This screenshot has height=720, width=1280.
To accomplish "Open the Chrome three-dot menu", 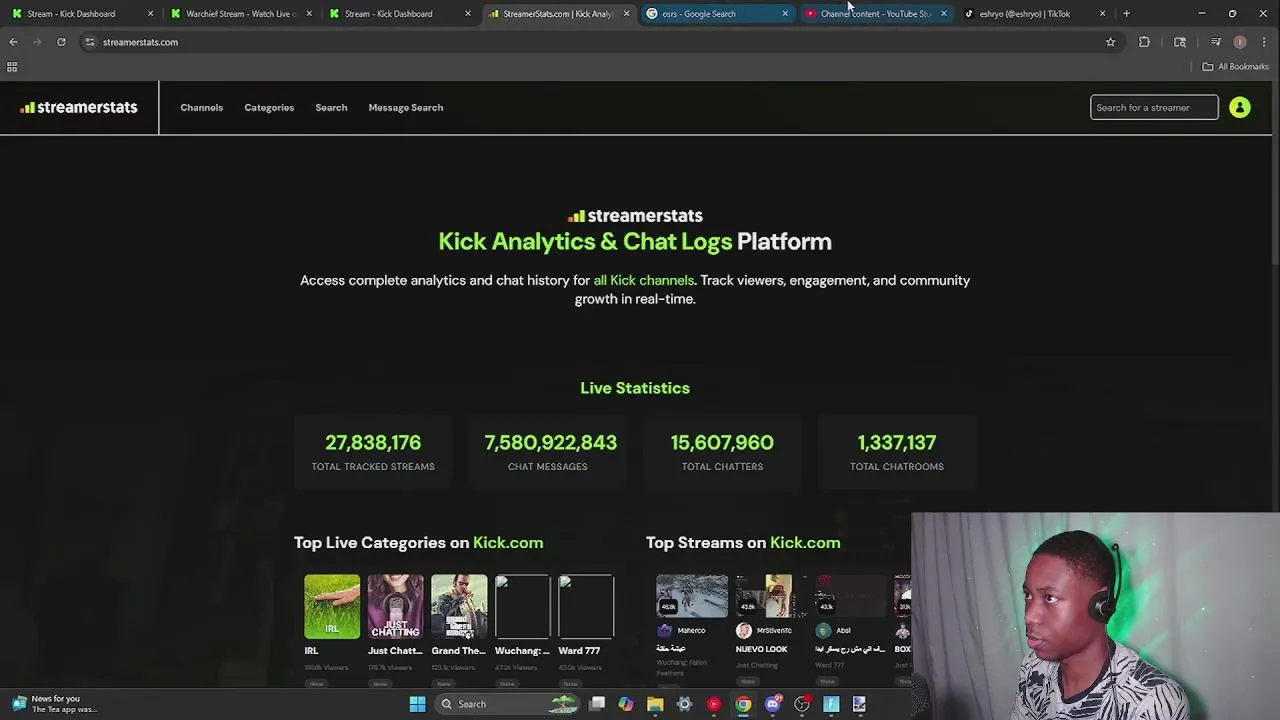I will (1265, 42).
